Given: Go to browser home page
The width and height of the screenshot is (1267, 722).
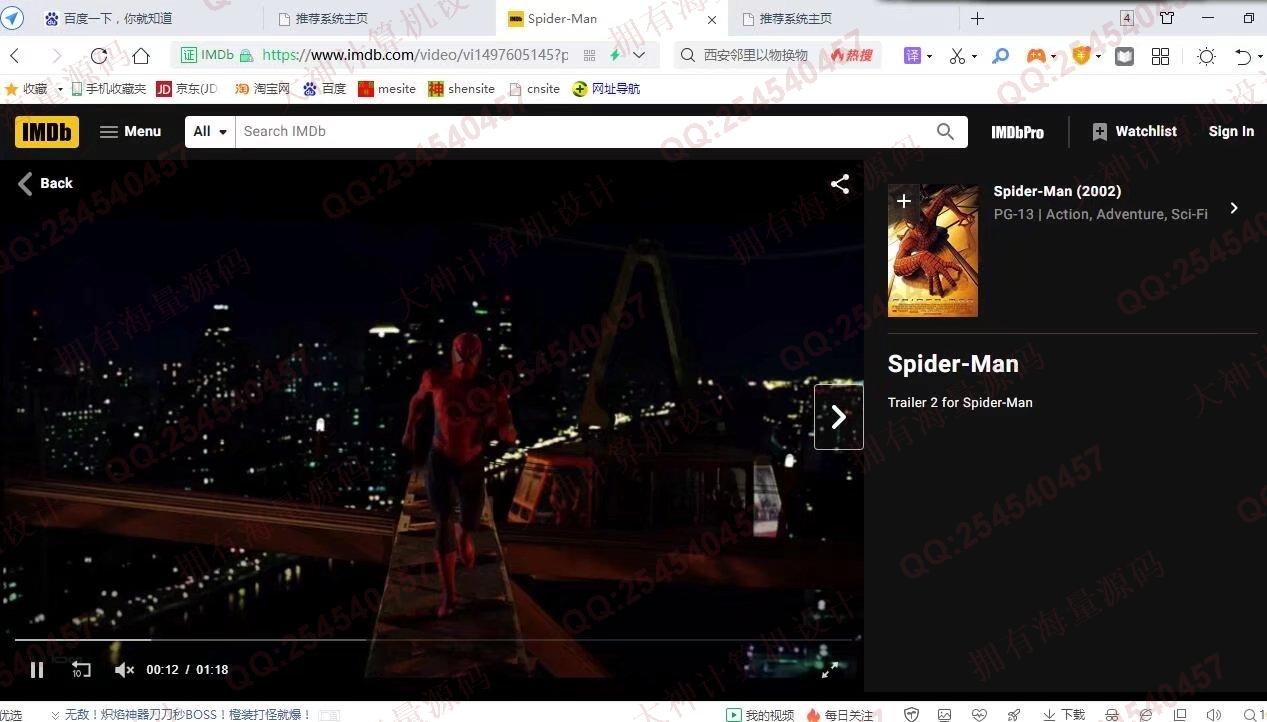Looking at the screenshot, I should [x=141, y=55].
